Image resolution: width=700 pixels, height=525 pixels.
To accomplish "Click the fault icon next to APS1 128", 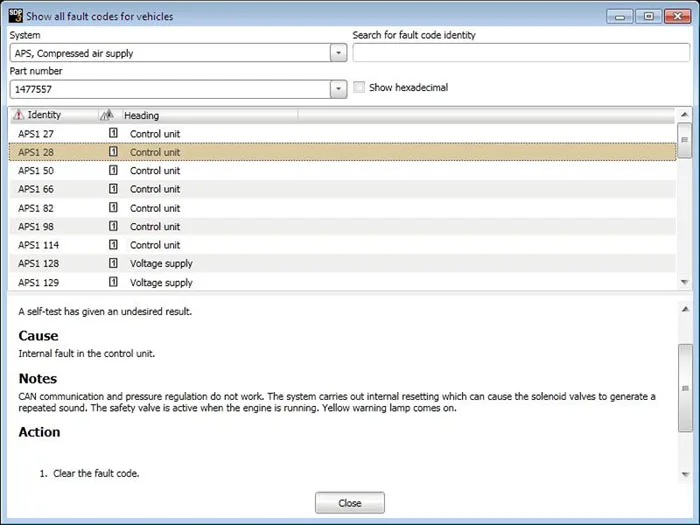I will [113, 263].
